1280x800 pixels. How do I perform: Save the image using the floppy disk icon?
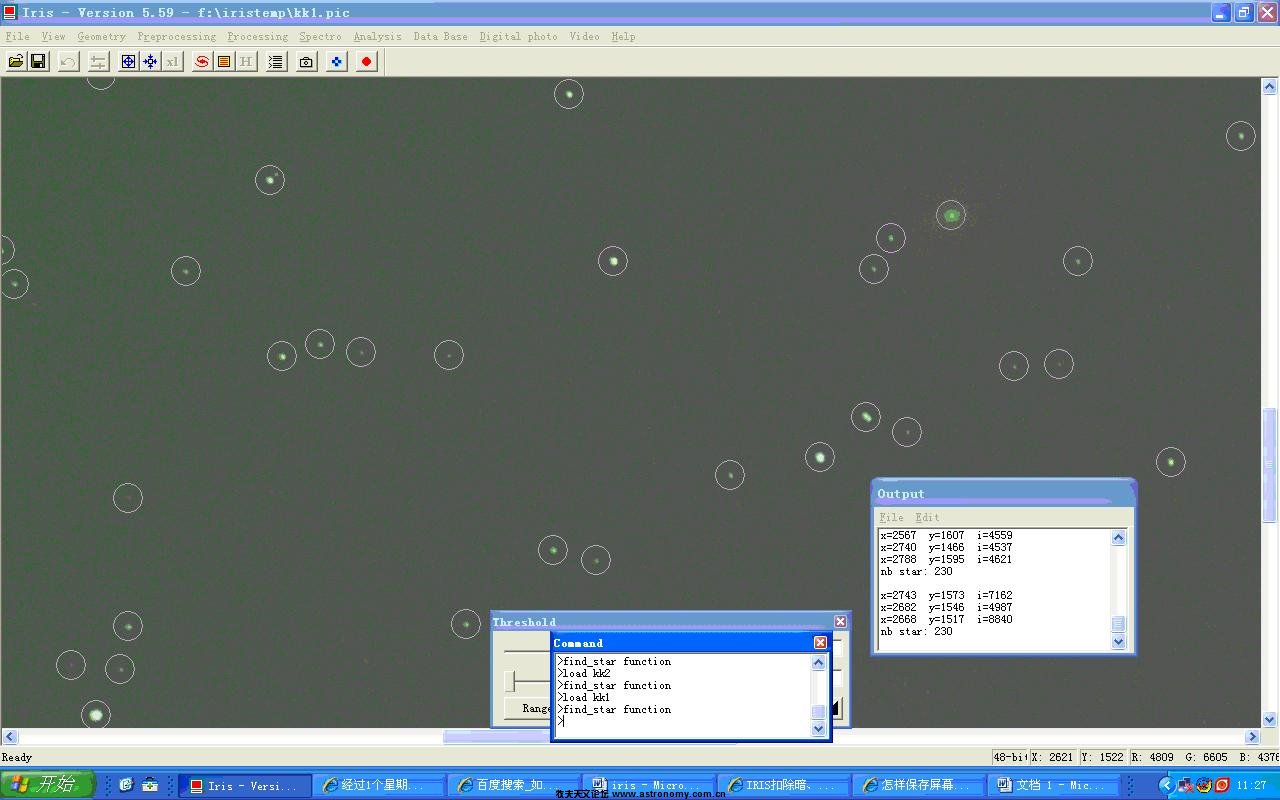coord(38,62)
